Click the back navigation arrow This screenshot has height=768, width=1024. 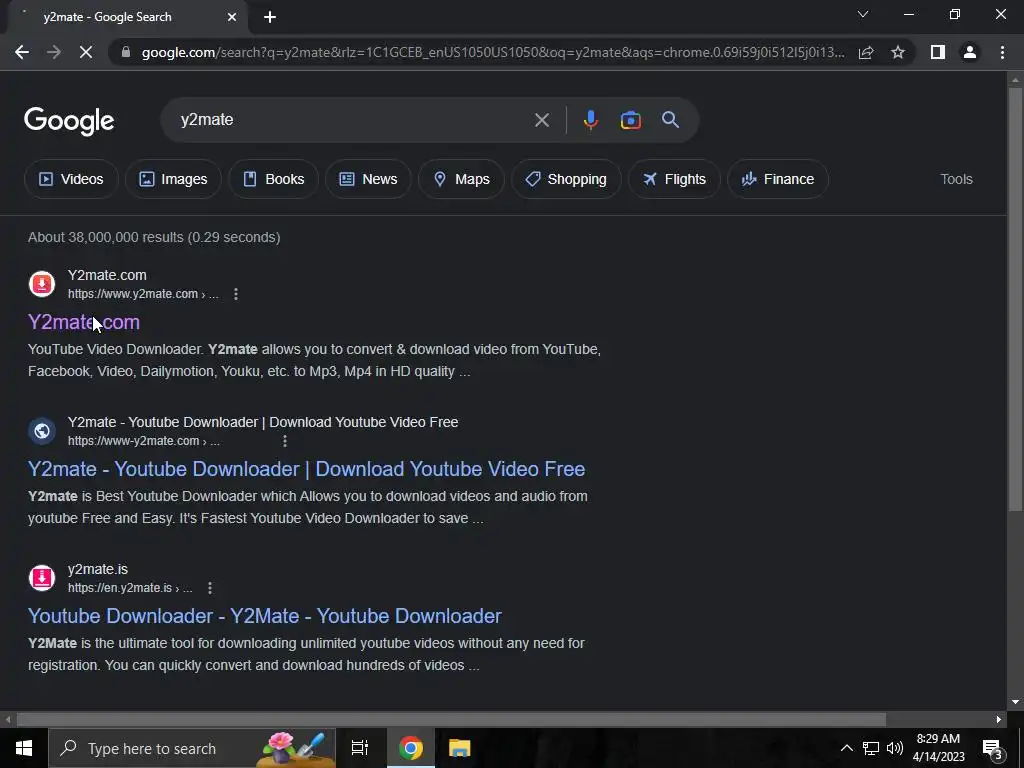[22, 52]
